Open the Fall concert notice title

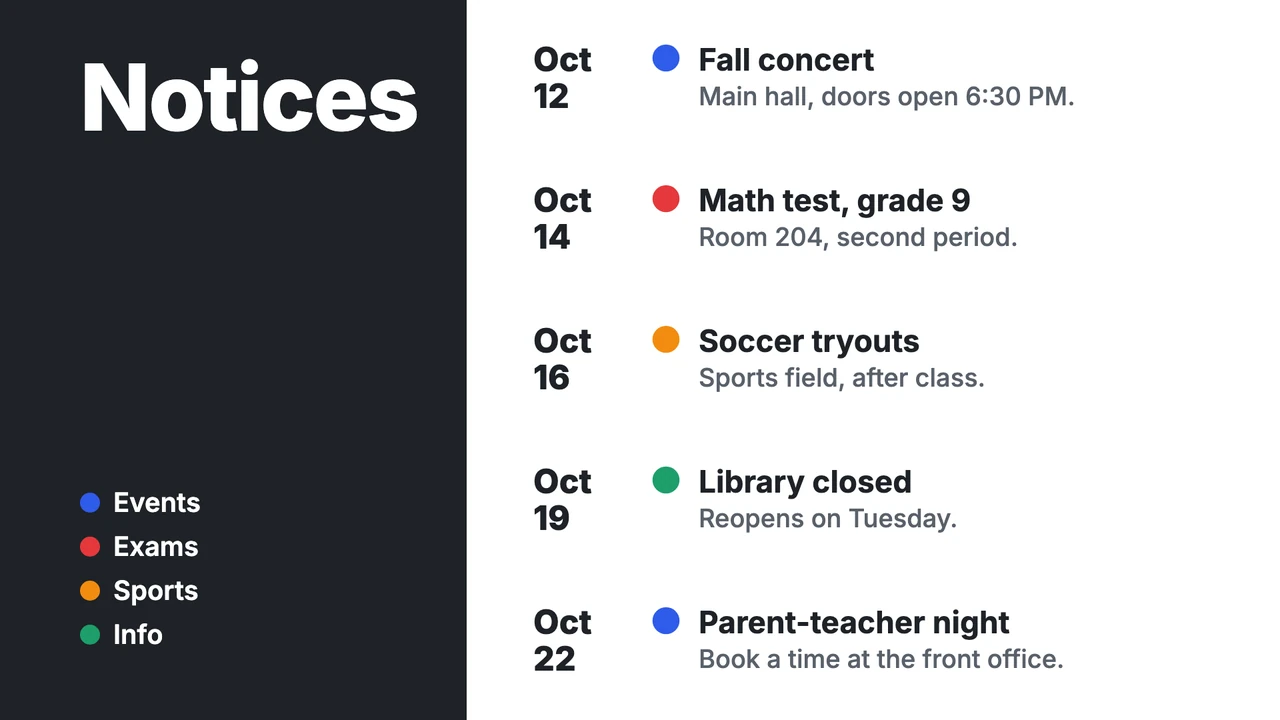click(786, 60)
